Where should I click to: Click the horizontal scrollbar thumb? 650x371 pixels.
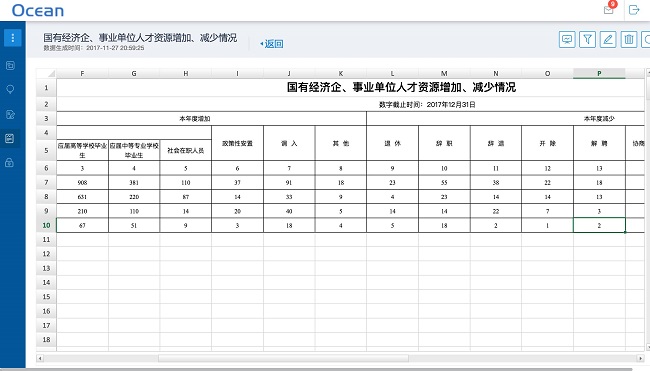(x=283, y=358)
